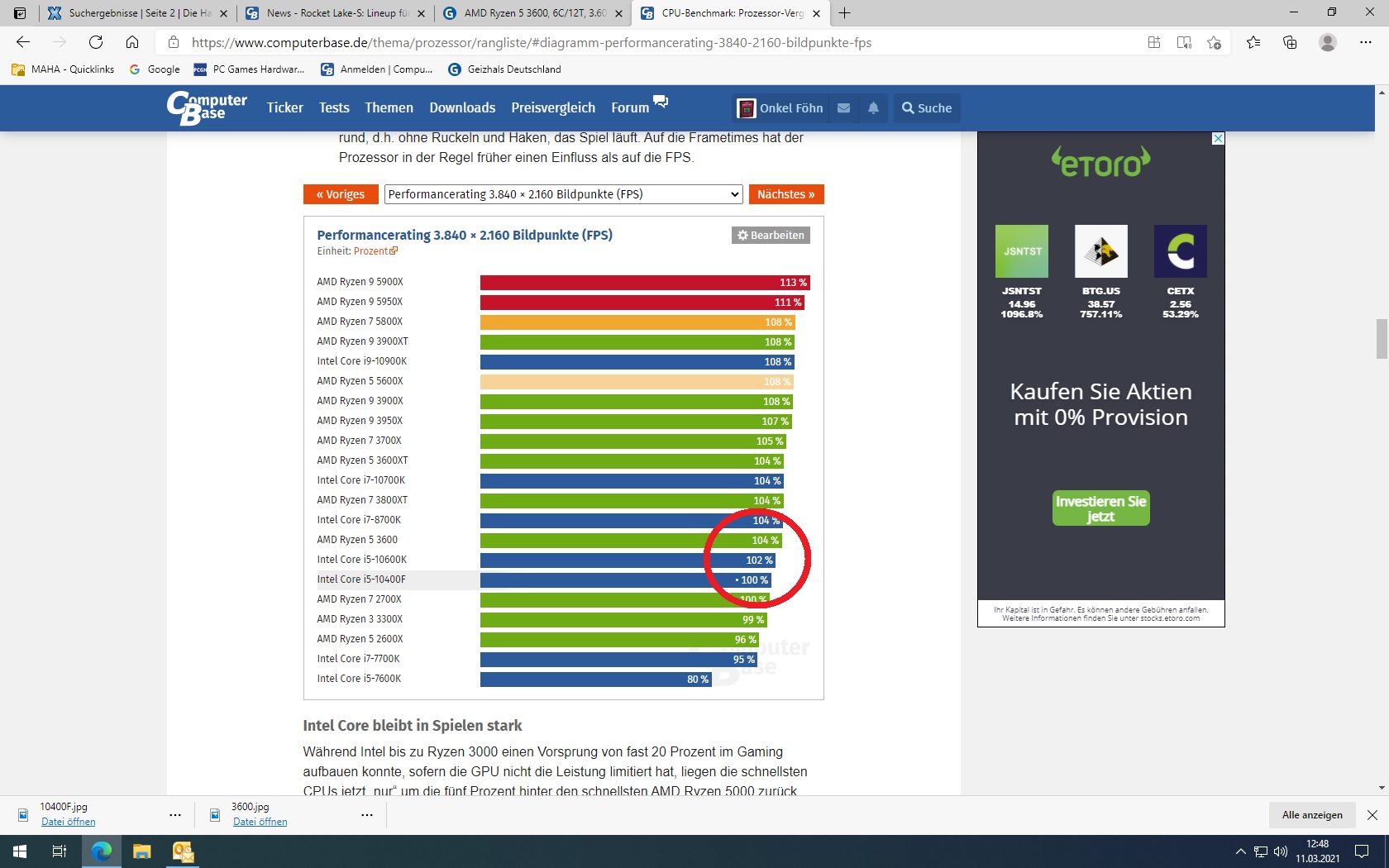1389x868 pixels.
Task: Click the Ryzen 7 5800X orange bar
Action: 637,322
